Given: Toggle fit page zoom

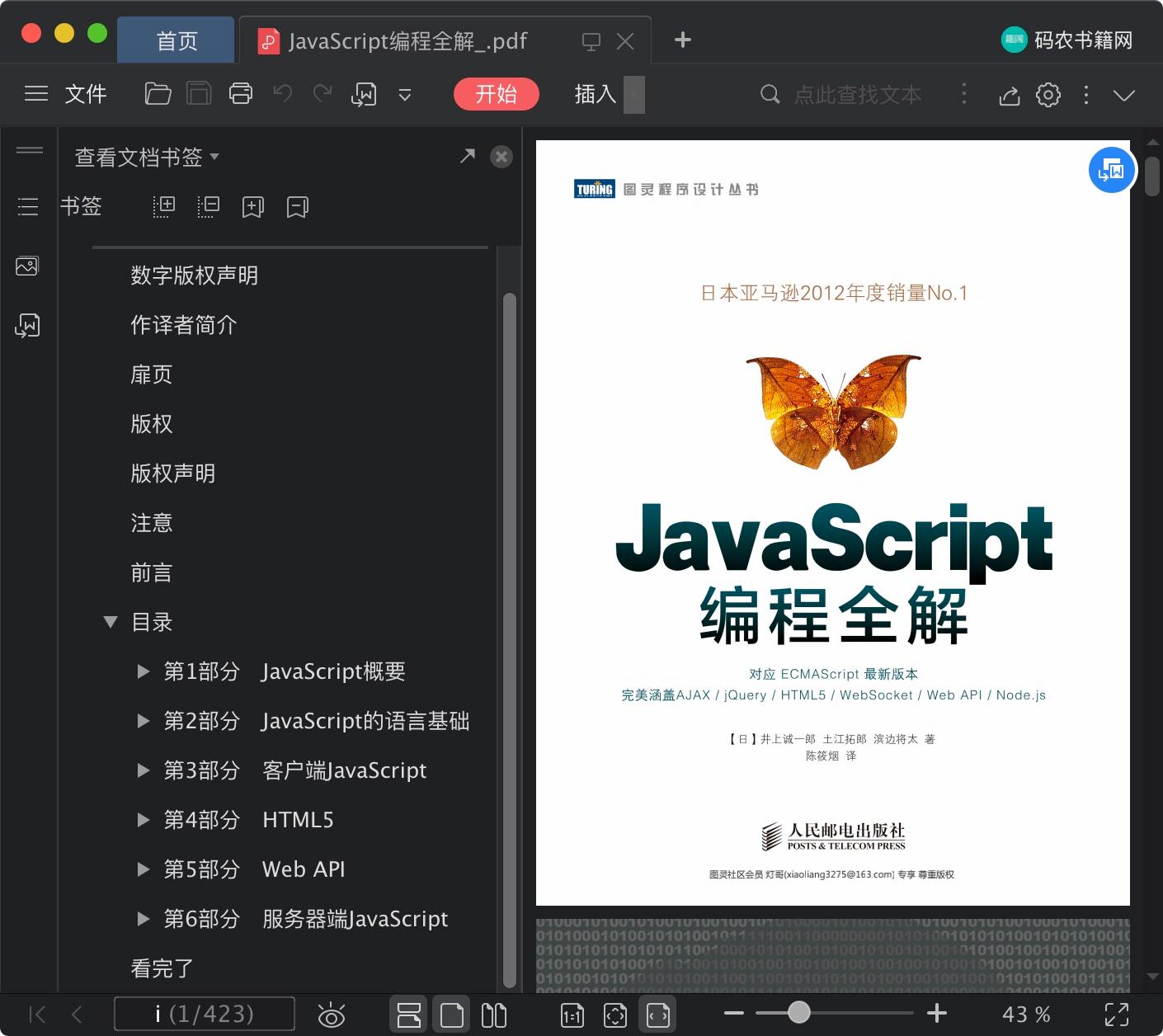Looking at the screenshot, I should pyautogui.click(x=615, y=1015).
